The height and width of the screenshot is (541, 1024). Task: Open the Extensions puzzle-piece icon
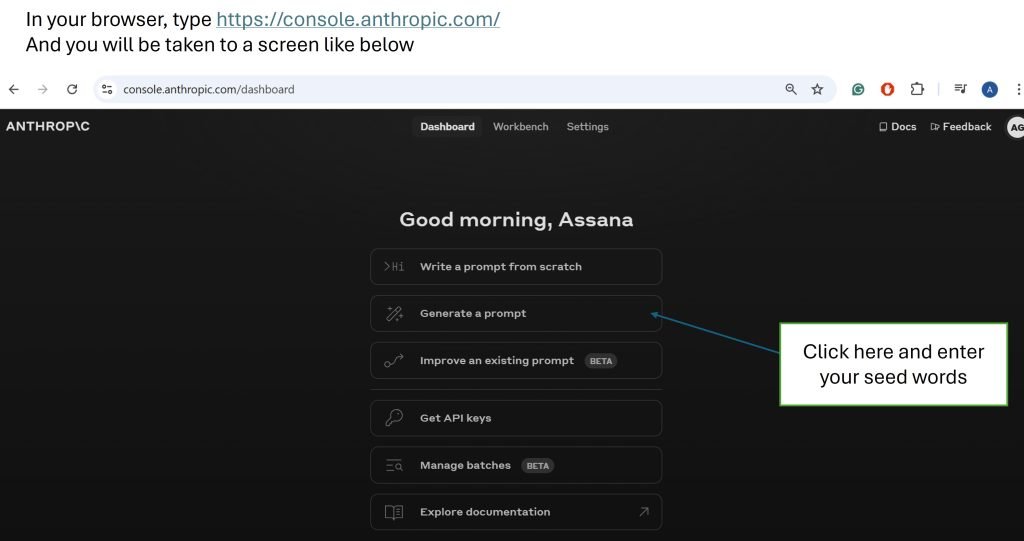pos(918,90)
